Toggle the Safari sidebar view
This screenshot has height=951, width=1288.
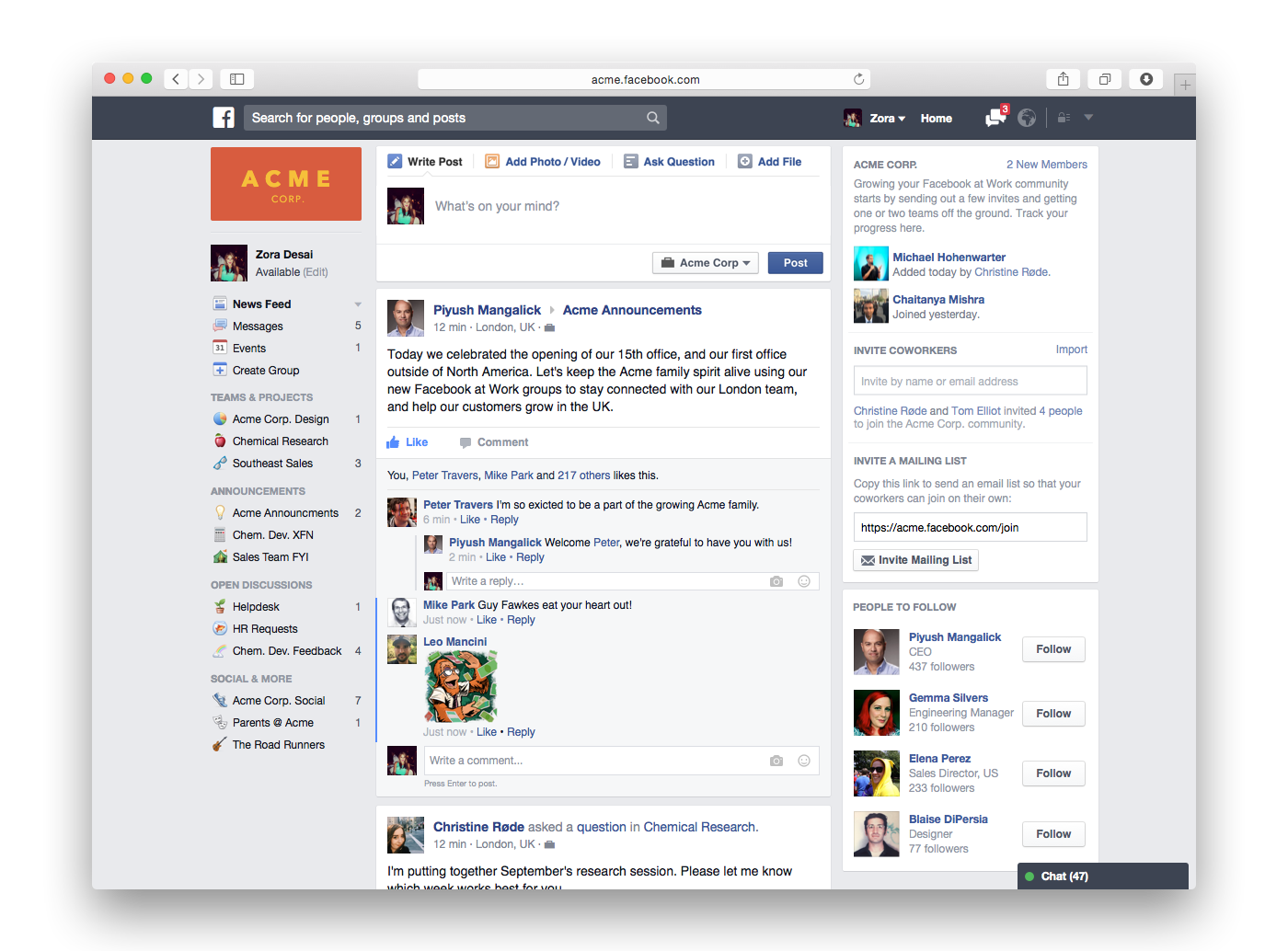click(x=236, y=79)
